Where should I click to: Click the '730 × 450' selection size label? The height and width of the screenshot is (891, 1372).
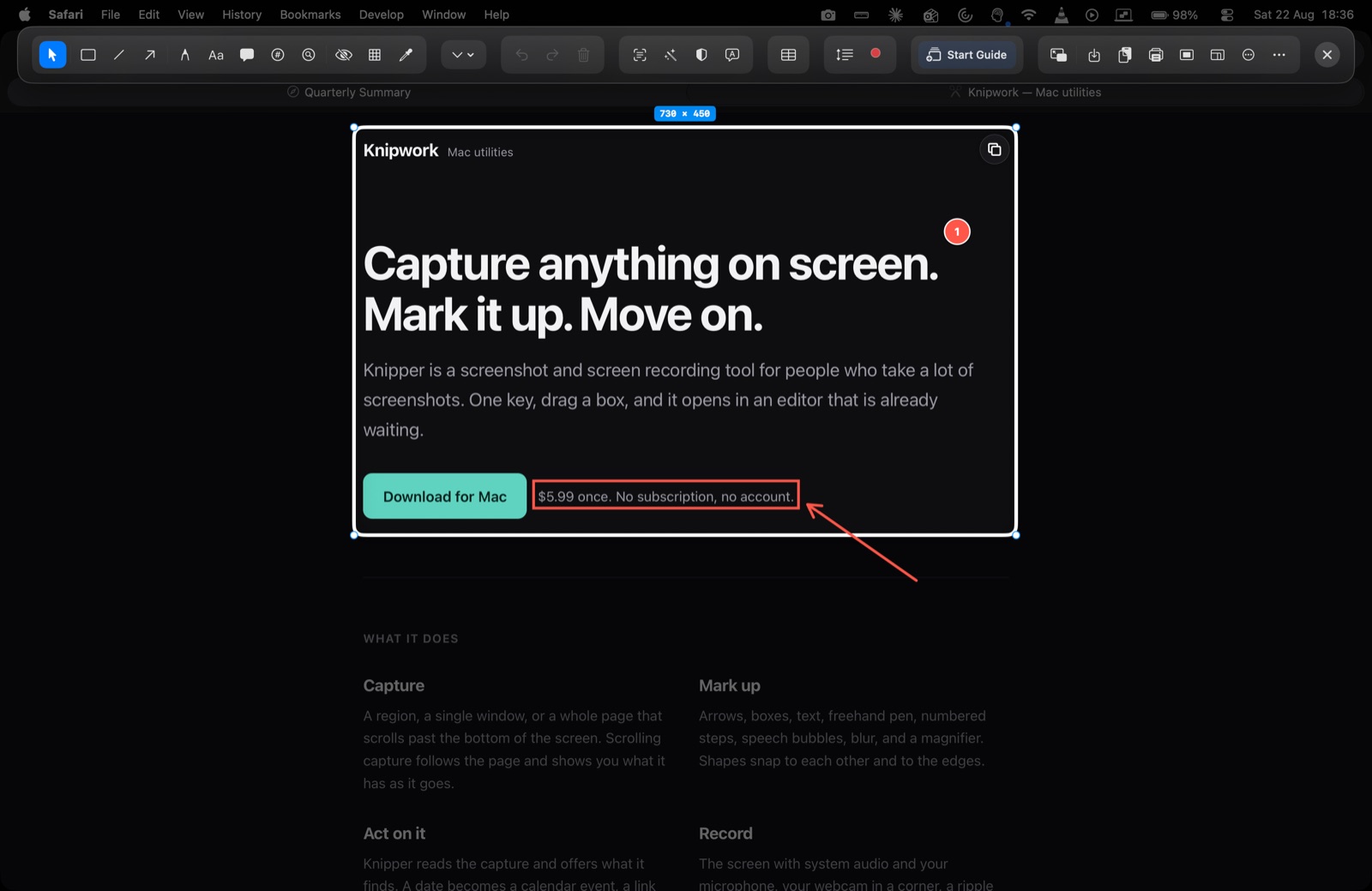click(684, 113)
